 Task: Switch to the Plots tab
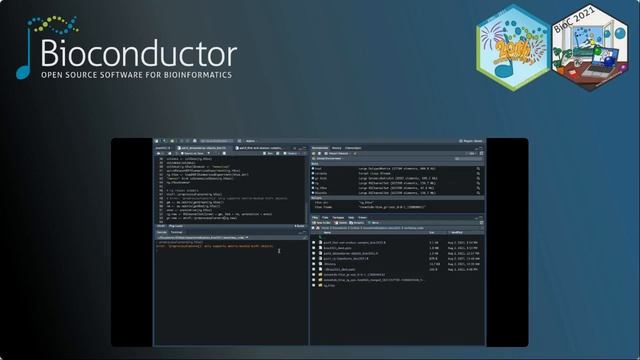(325, 217)
